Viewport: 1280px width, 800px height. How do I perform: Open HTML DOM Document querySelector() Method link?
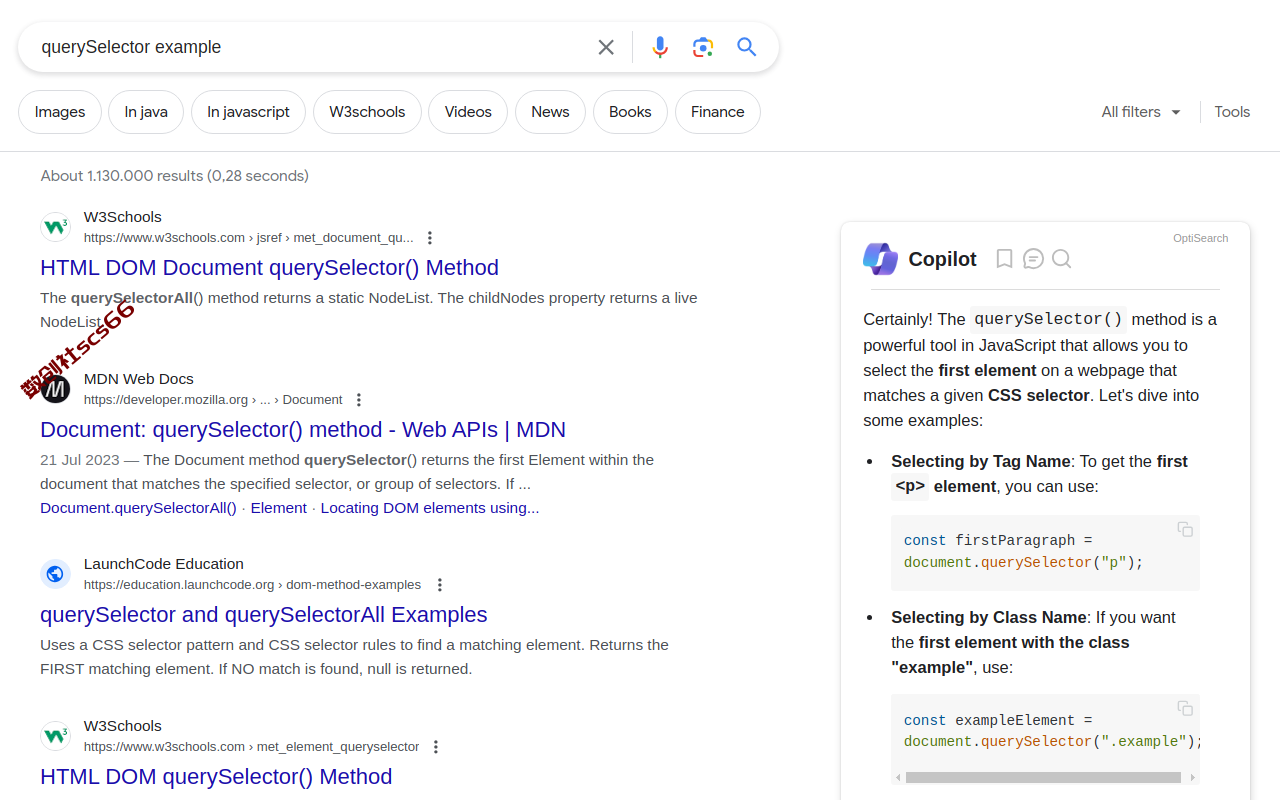click(x=269, y=267)
